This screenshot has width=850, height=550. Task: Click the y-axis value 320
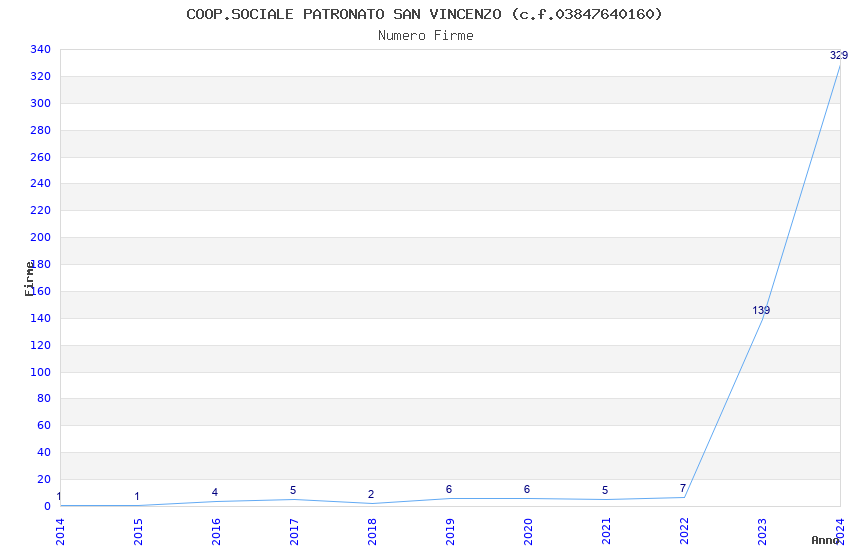(x=41, y=76)
